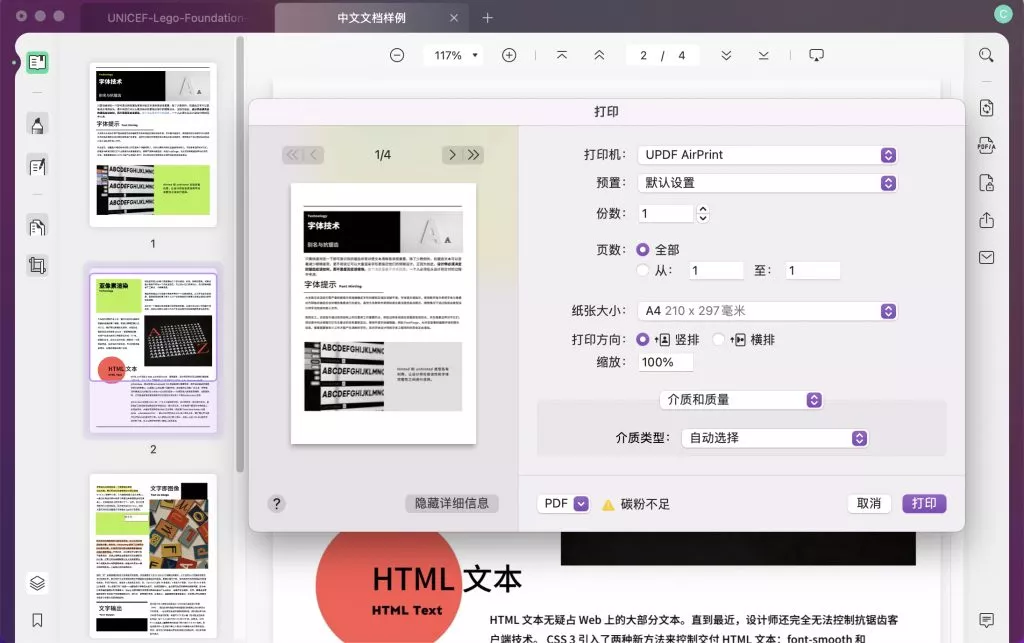
Task: Click the 碳粉不足 low toner warning
Action: point(636,504)
